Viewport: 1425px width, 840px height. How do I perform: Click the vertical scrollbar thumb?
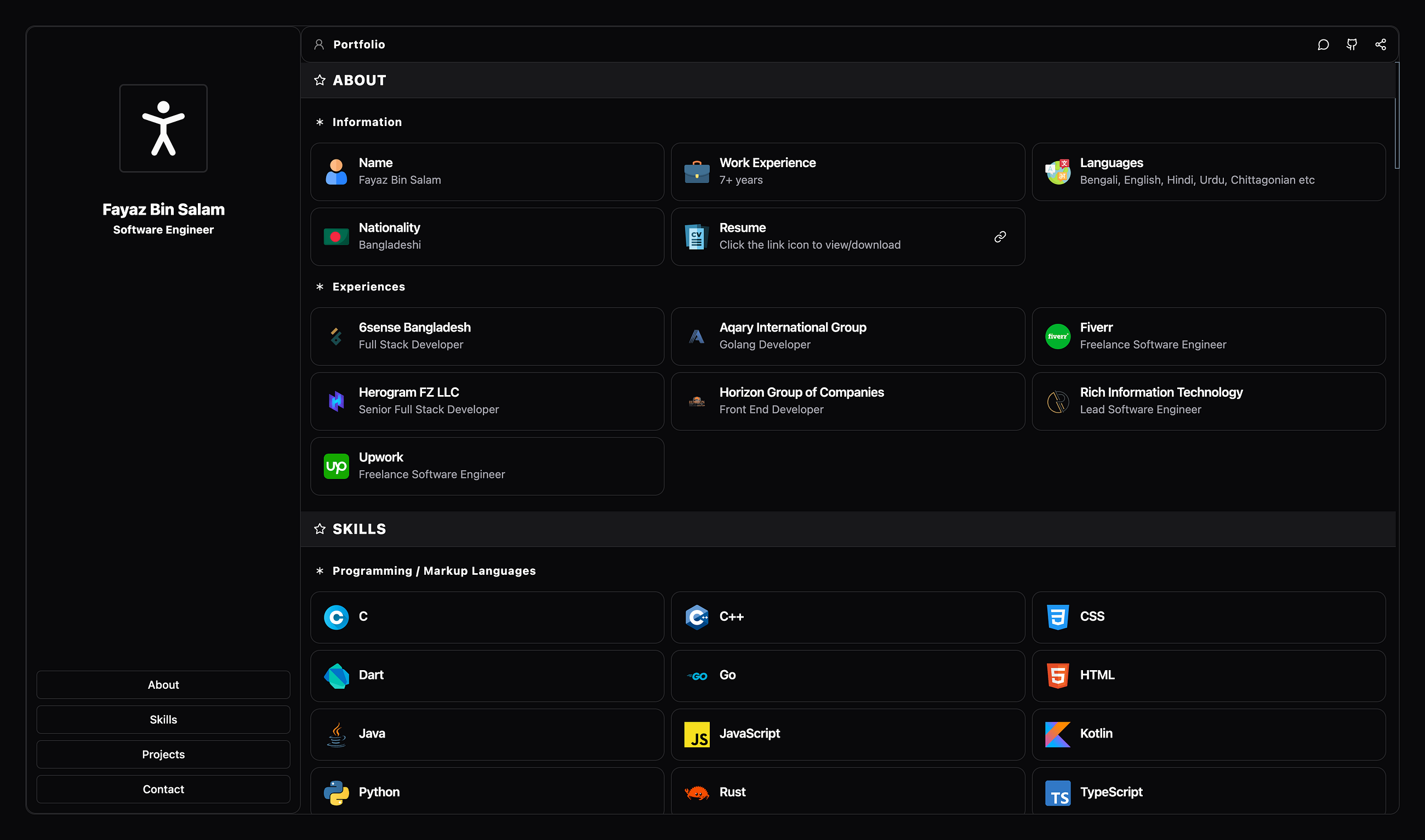coord(1397,116)
